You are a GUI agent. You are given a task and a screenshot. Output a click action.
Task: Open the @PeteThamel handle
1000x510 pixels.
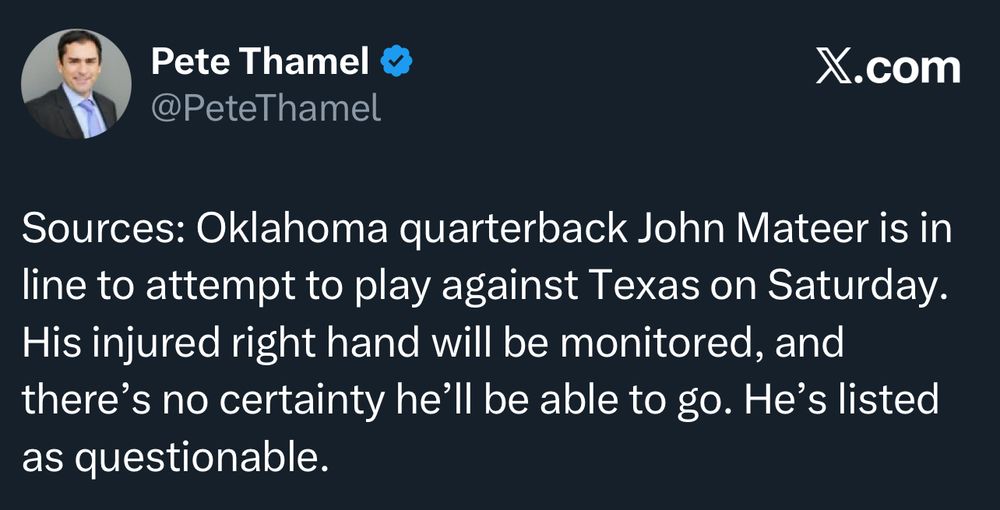point(265,107)
